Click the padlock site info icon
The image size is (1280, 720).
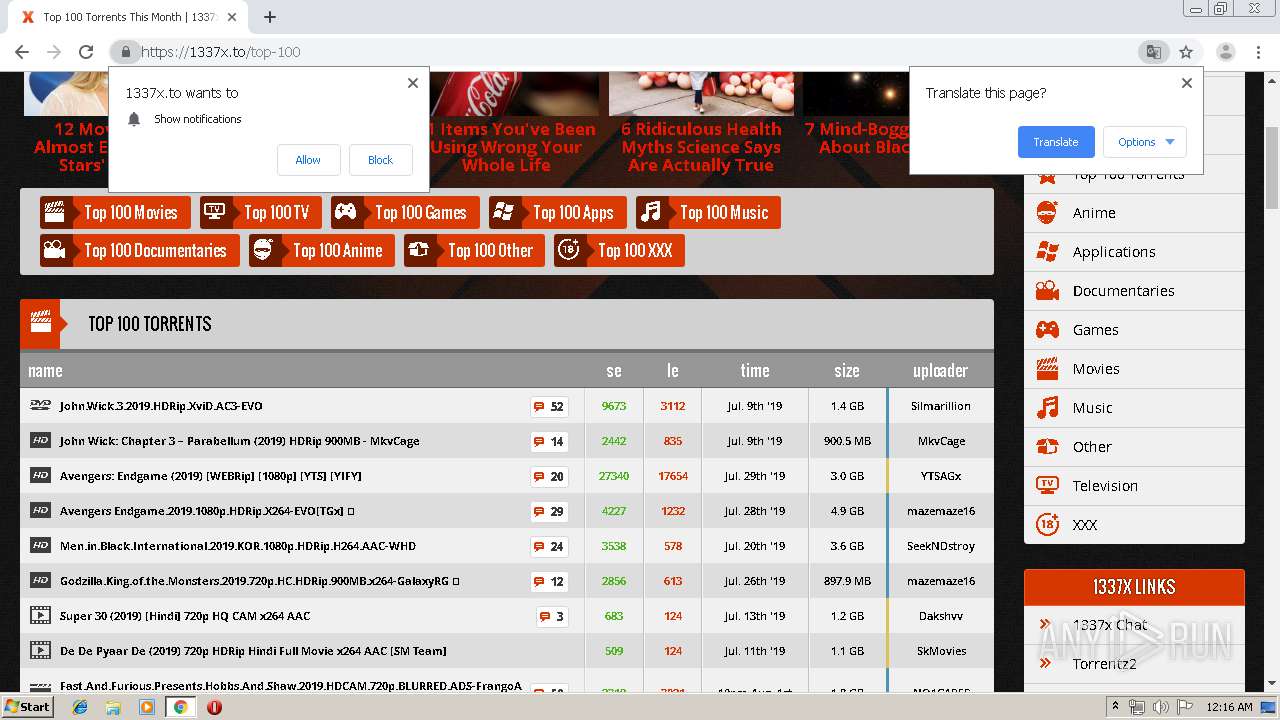tap(125, 52)
